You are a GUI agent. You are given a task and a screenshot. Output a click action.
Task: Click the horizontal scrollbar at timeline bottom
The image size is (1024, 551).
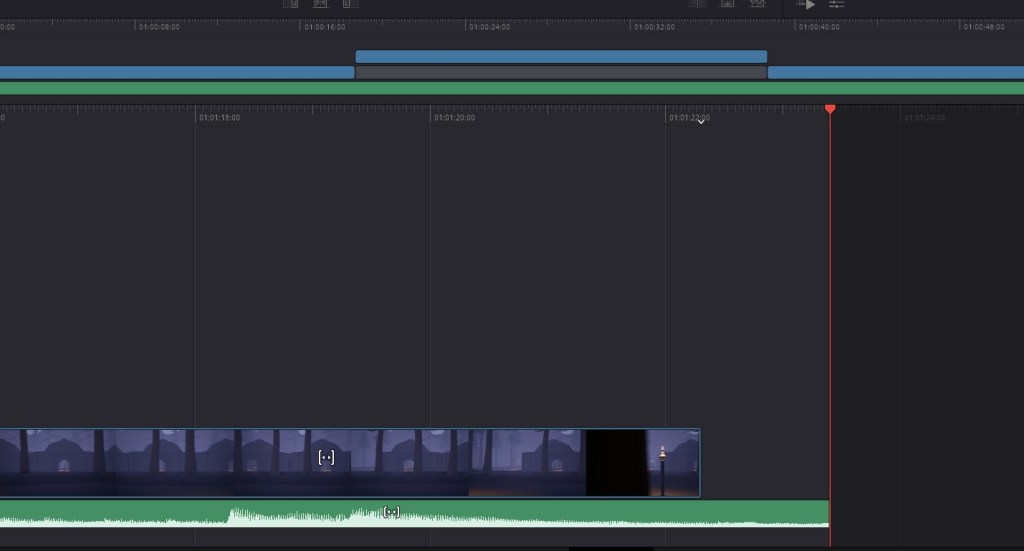[x=610, y=548]
